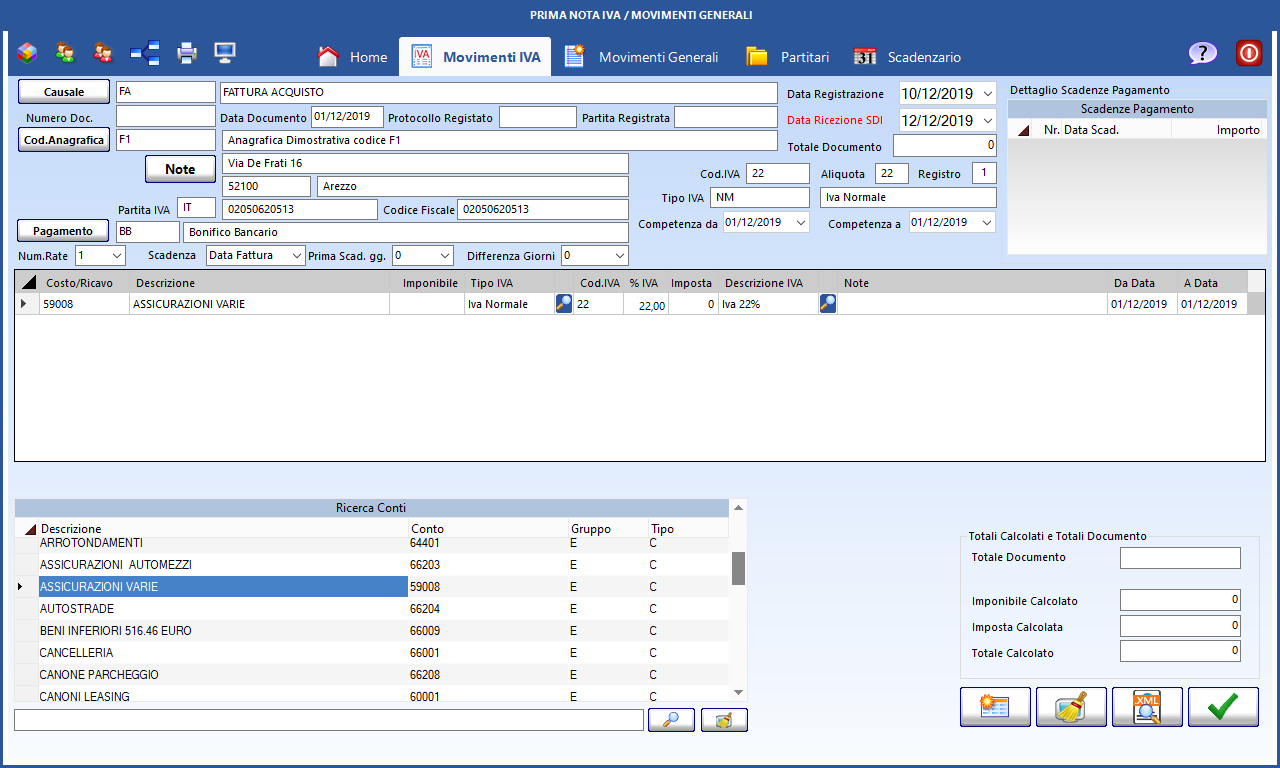Screen dimensions: 1280x768
Task: Click the magnifier search button under Ricerca Conti
Action: 671,720
